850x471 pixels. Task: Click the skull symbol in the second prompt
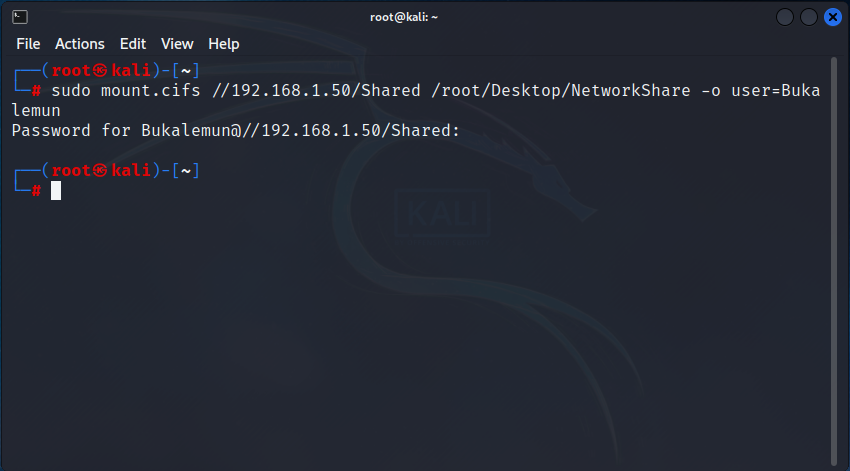click(100, 171)
